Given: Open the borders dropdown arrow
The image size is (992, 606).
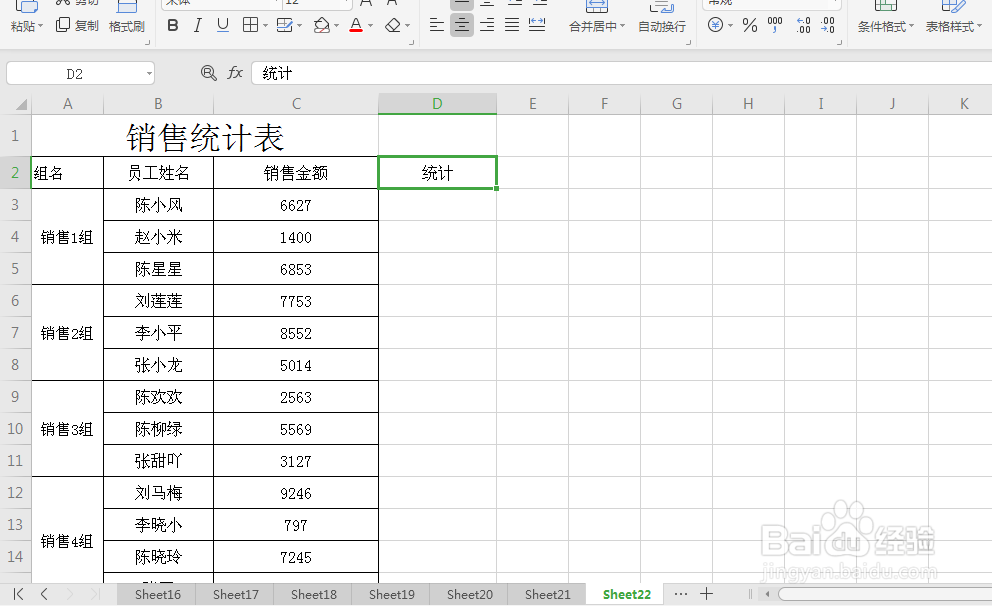Looking at the screenshot, I should 268,25.
